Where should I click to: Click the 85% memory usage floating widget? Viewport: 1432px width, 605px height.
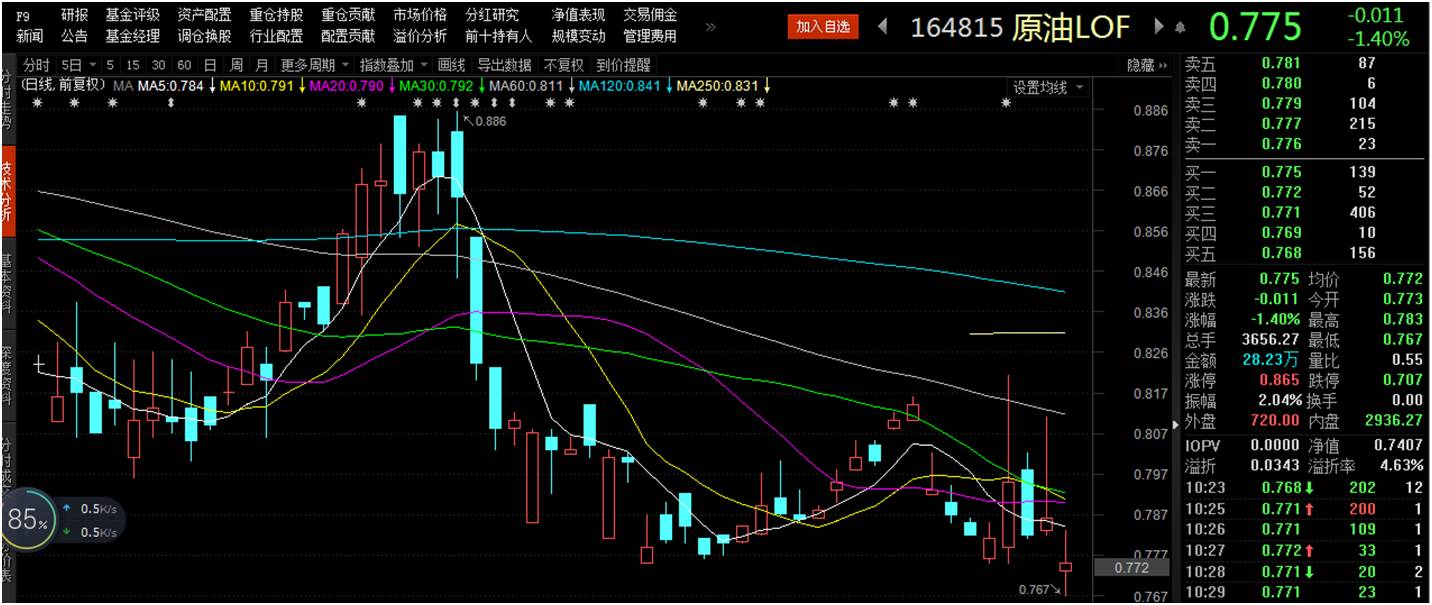pos(29,520)
